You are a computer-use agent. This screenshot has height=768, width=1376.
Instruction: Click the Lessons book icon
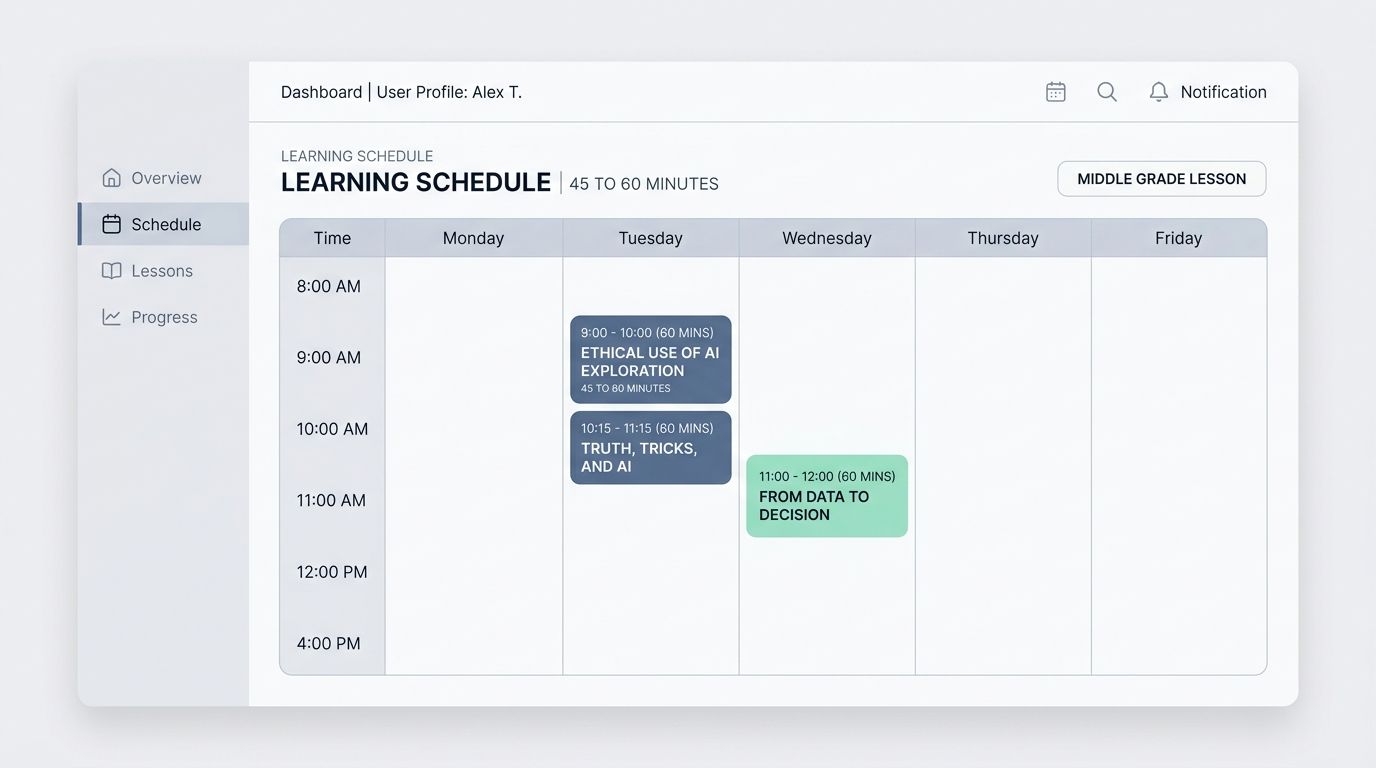111,271
